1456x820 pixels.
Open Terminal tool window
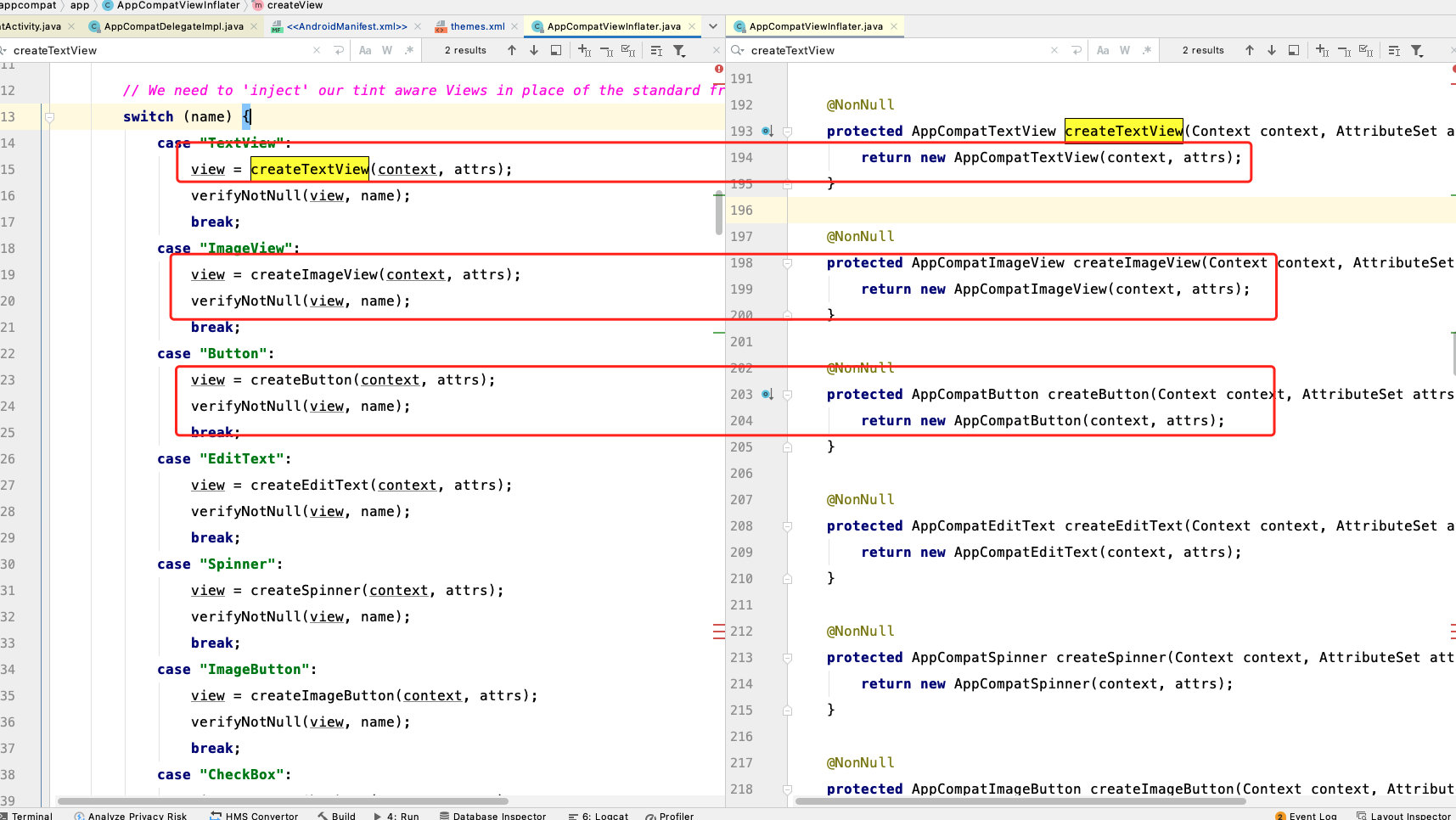[x=26, y=815]
